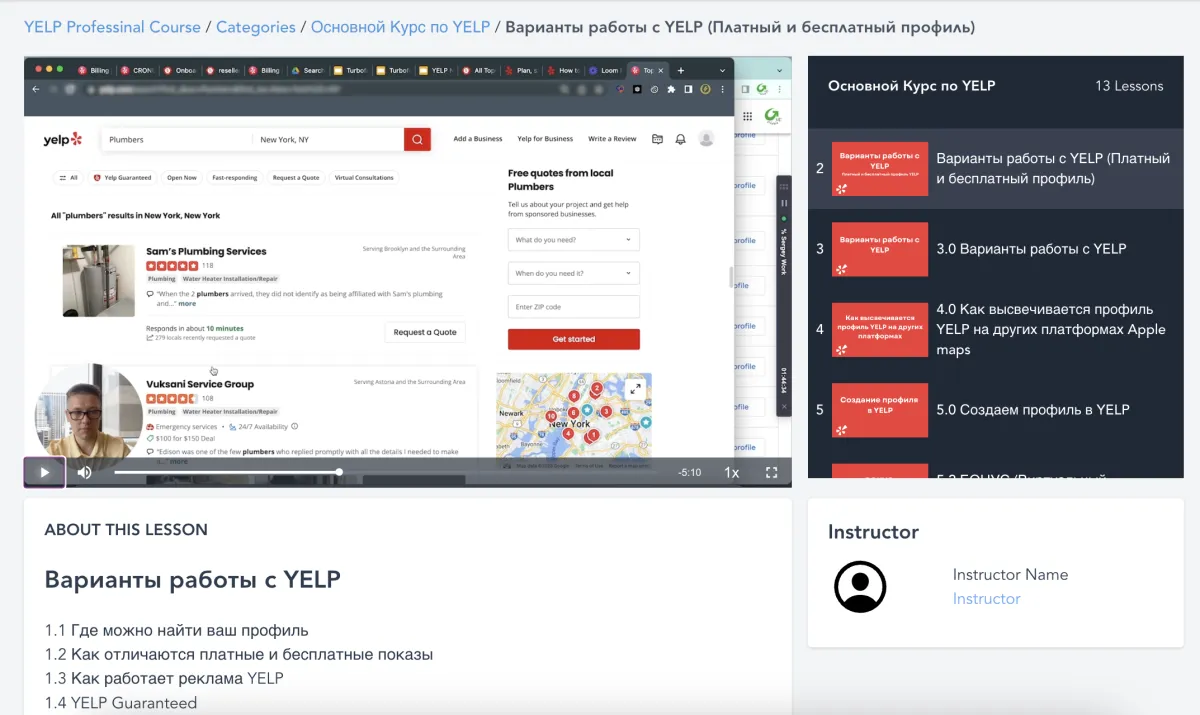The height and width of the screenshot is (715, 1200).
Task: Open the Yelp notifications bell
Action: (x=681, y=139)
